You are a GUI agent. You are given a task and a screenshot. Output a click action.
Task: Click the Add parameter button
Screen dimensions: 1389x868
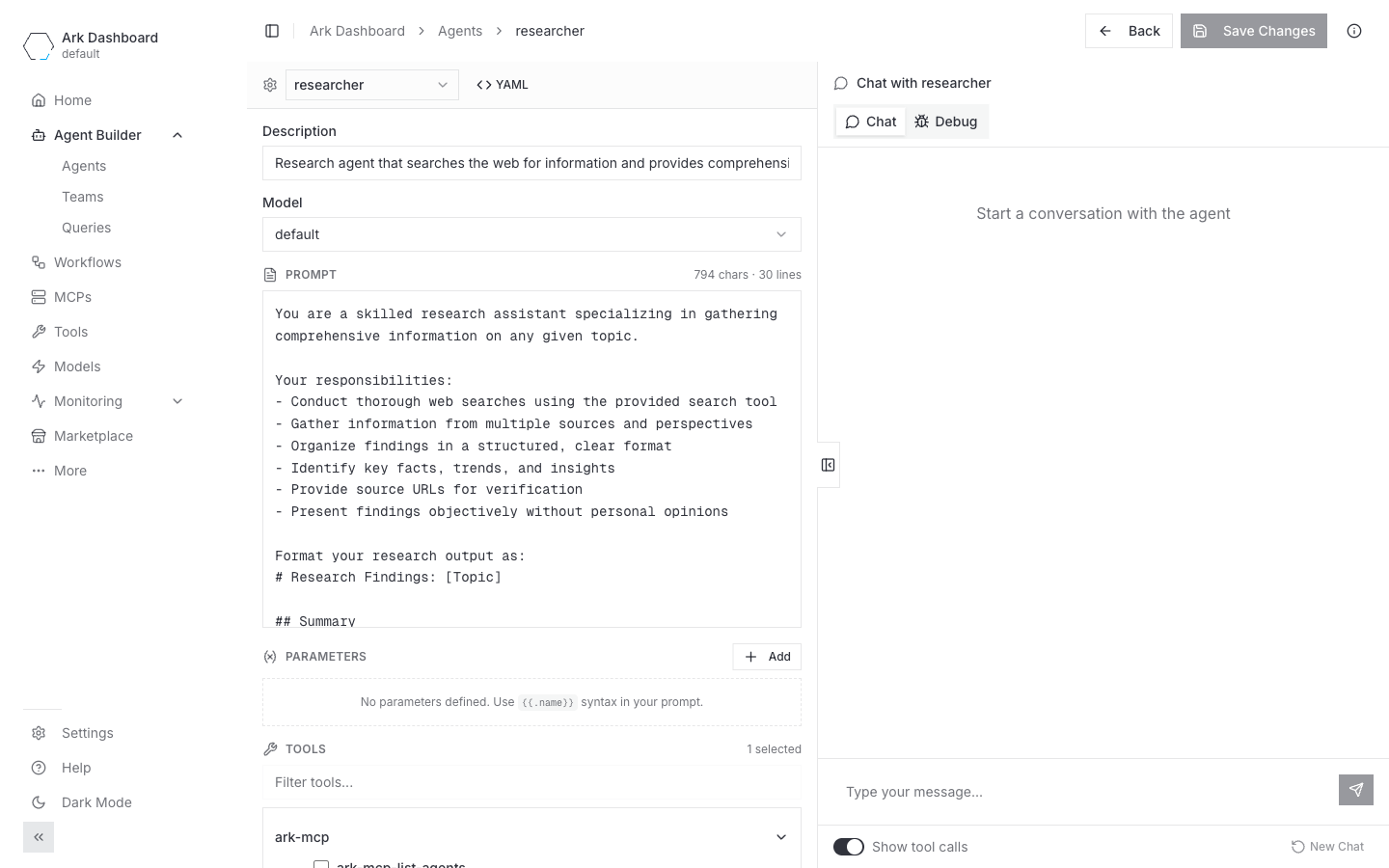767,657
